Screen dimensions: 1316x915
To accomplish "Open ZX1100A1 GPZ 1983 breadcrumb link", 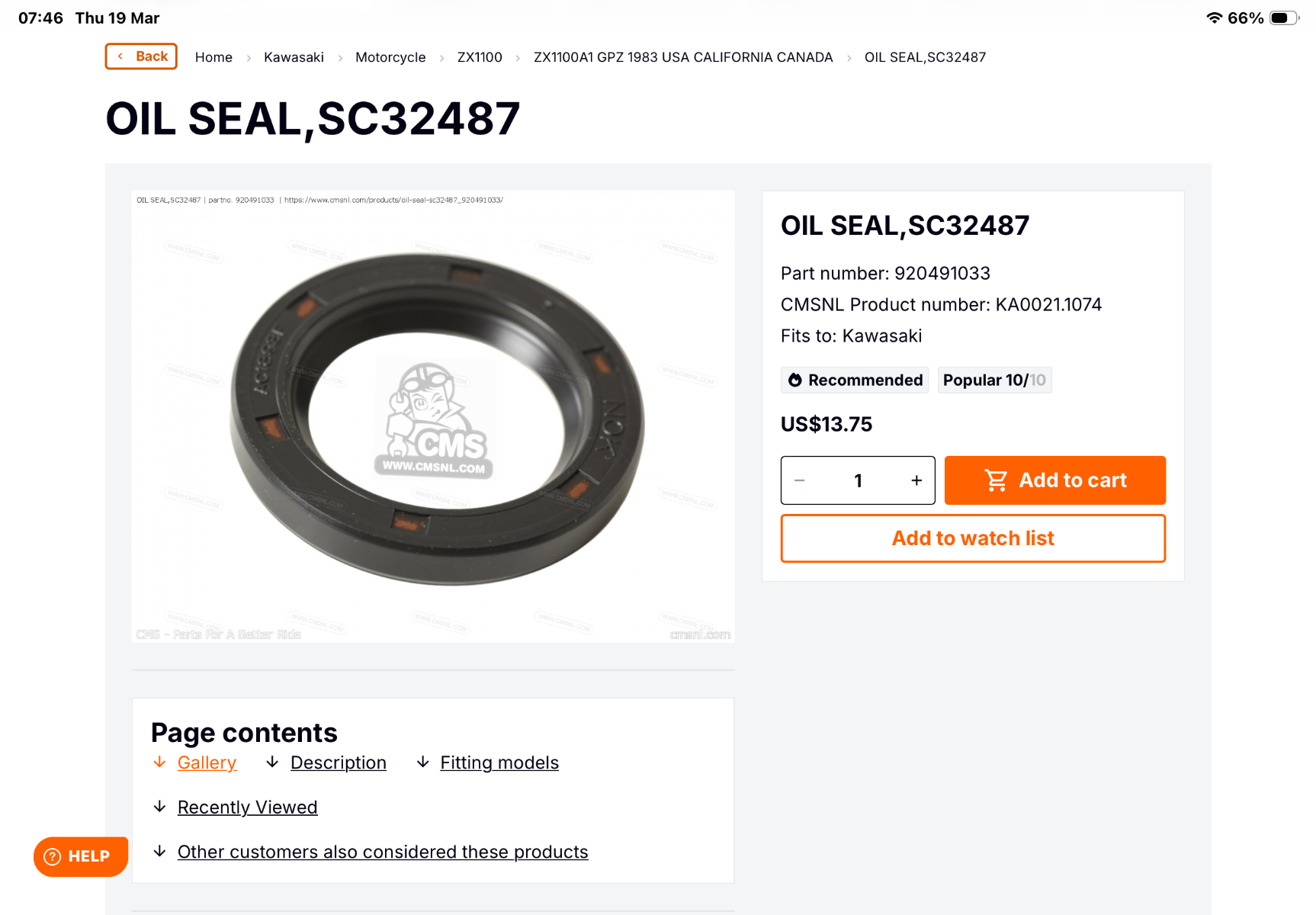I will click(x=683, y=57).
